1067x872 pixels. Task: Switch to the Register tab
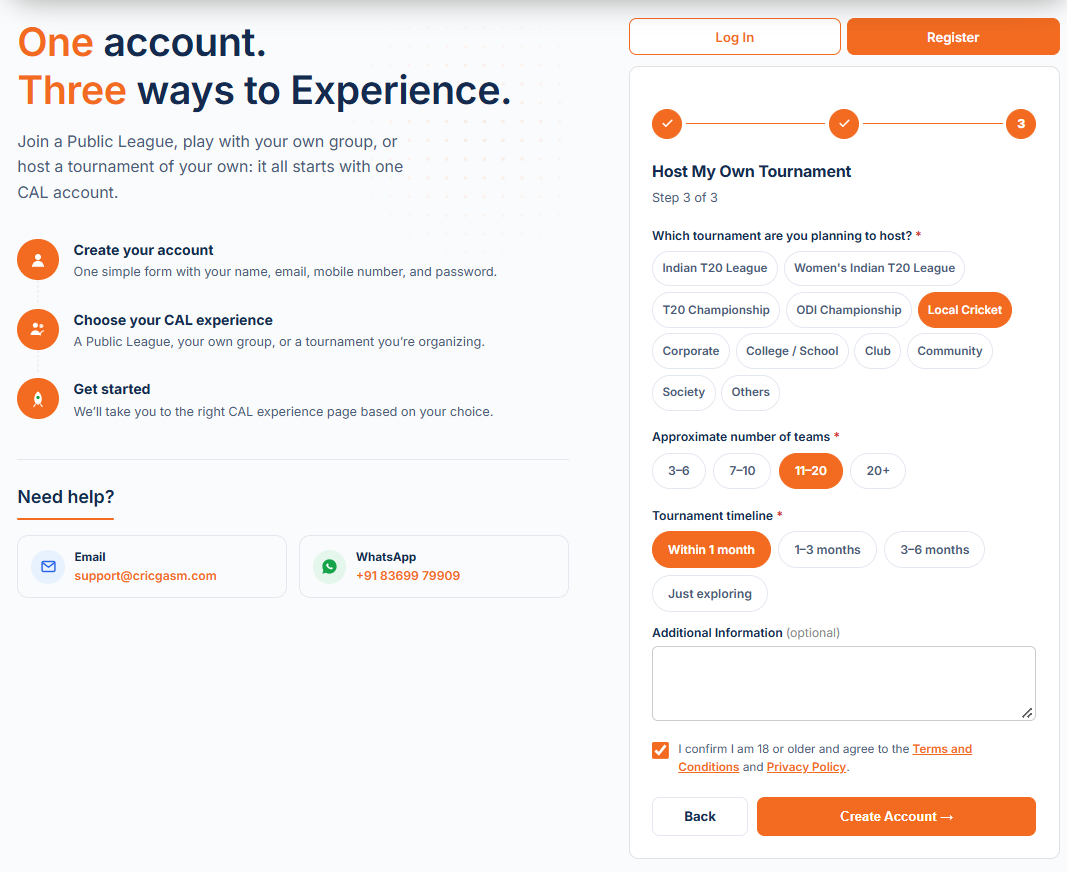953,37
